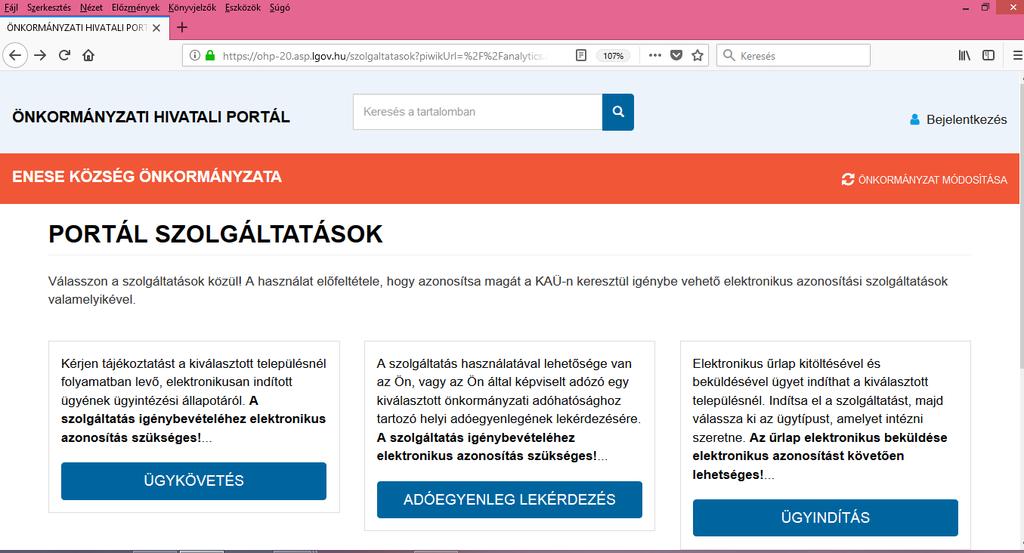Restore down the browser window
The image size is (1024, 553).
point(986,8)
